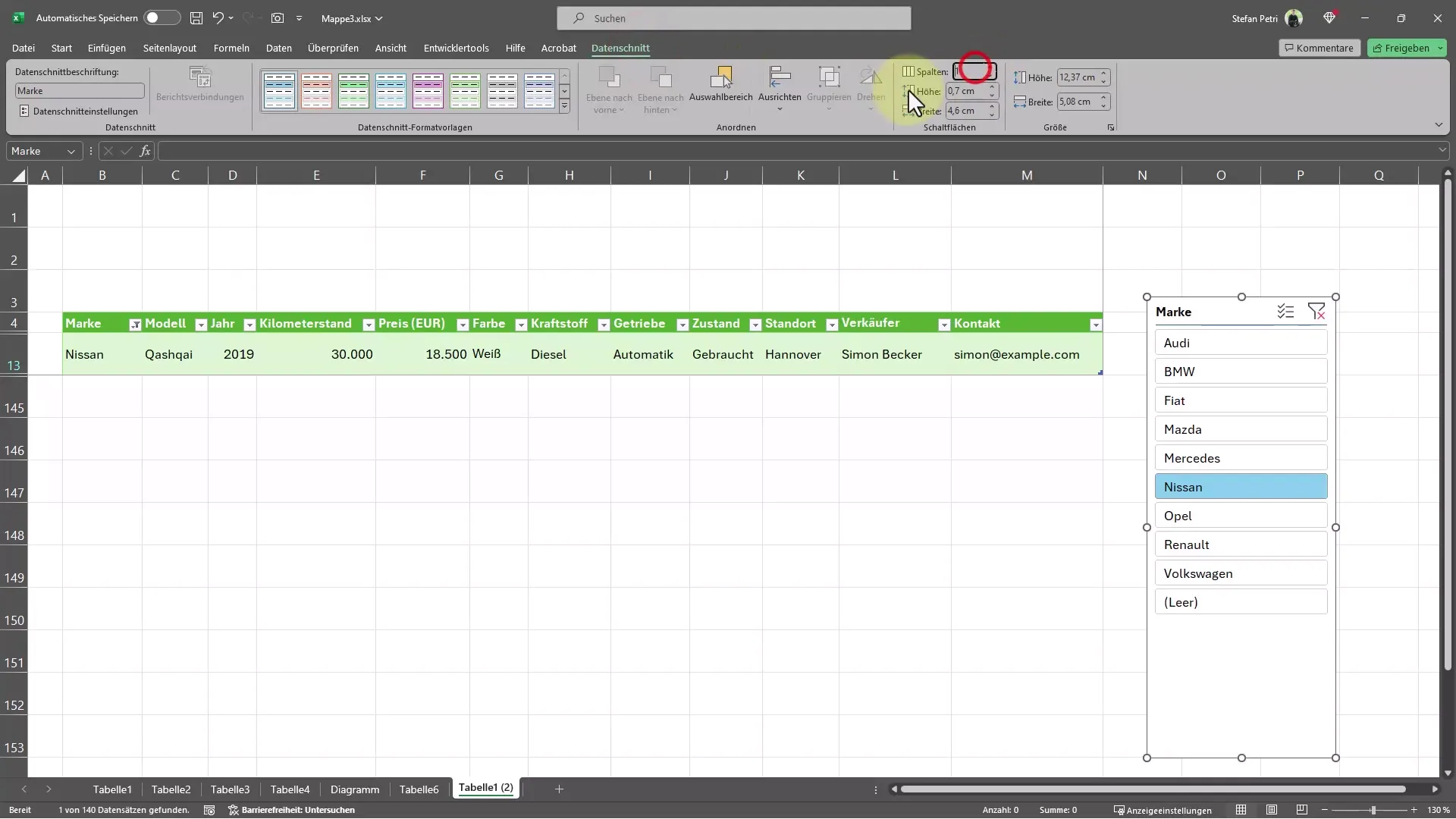Select Volkswagen in the slicer
This screenshot has height=819, width=1456.
pos(1241,573)
